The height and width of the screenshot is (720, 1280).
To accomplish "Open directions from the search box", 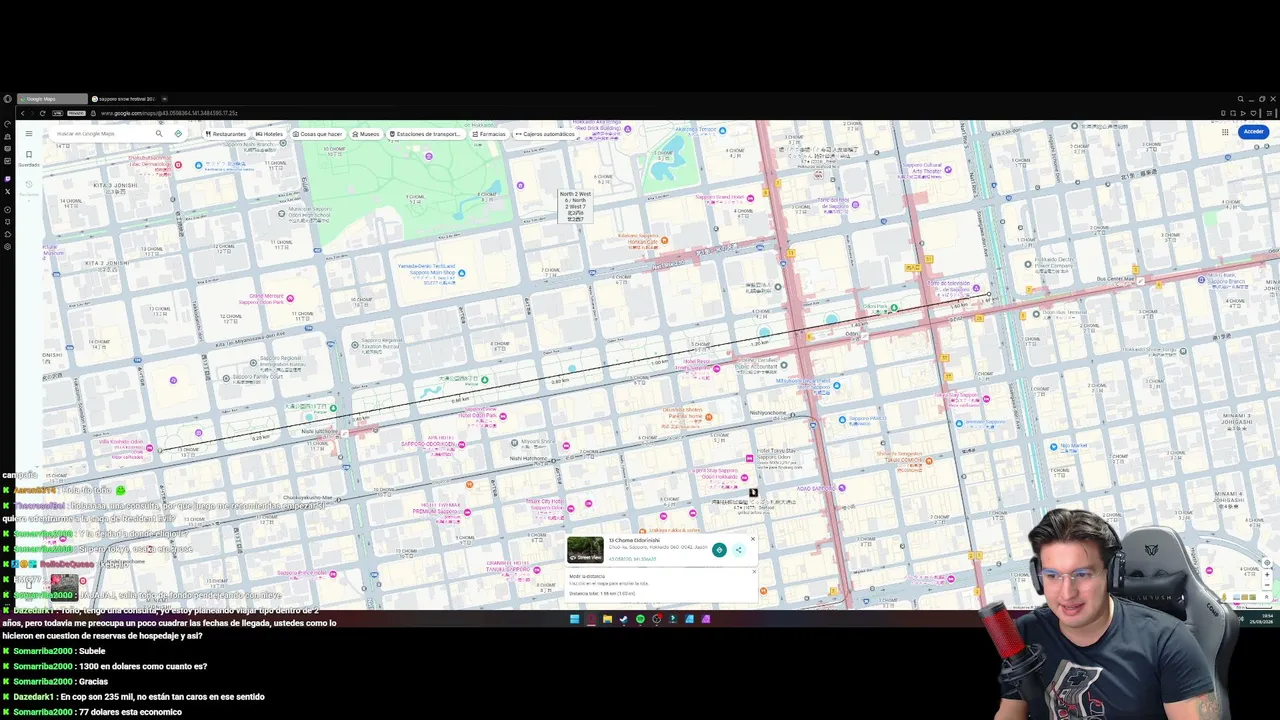I will pyautogui.click(x=178, y=133).
